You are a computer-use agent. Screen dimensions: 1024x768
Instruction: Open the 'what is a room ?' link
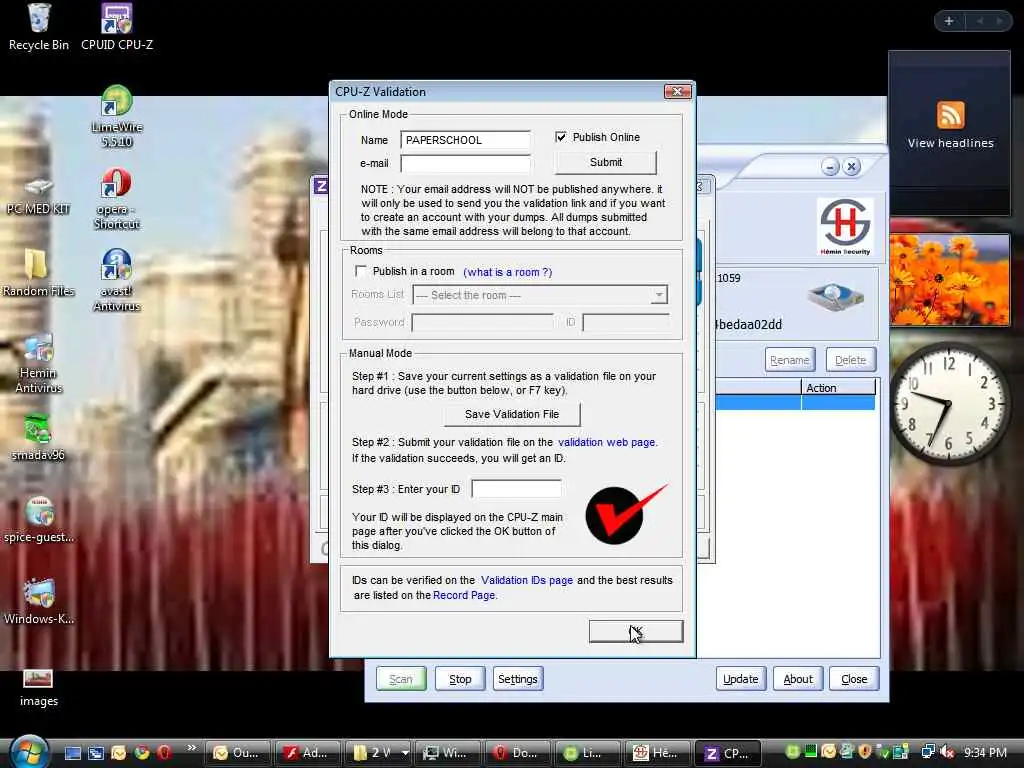click(507, 272)
